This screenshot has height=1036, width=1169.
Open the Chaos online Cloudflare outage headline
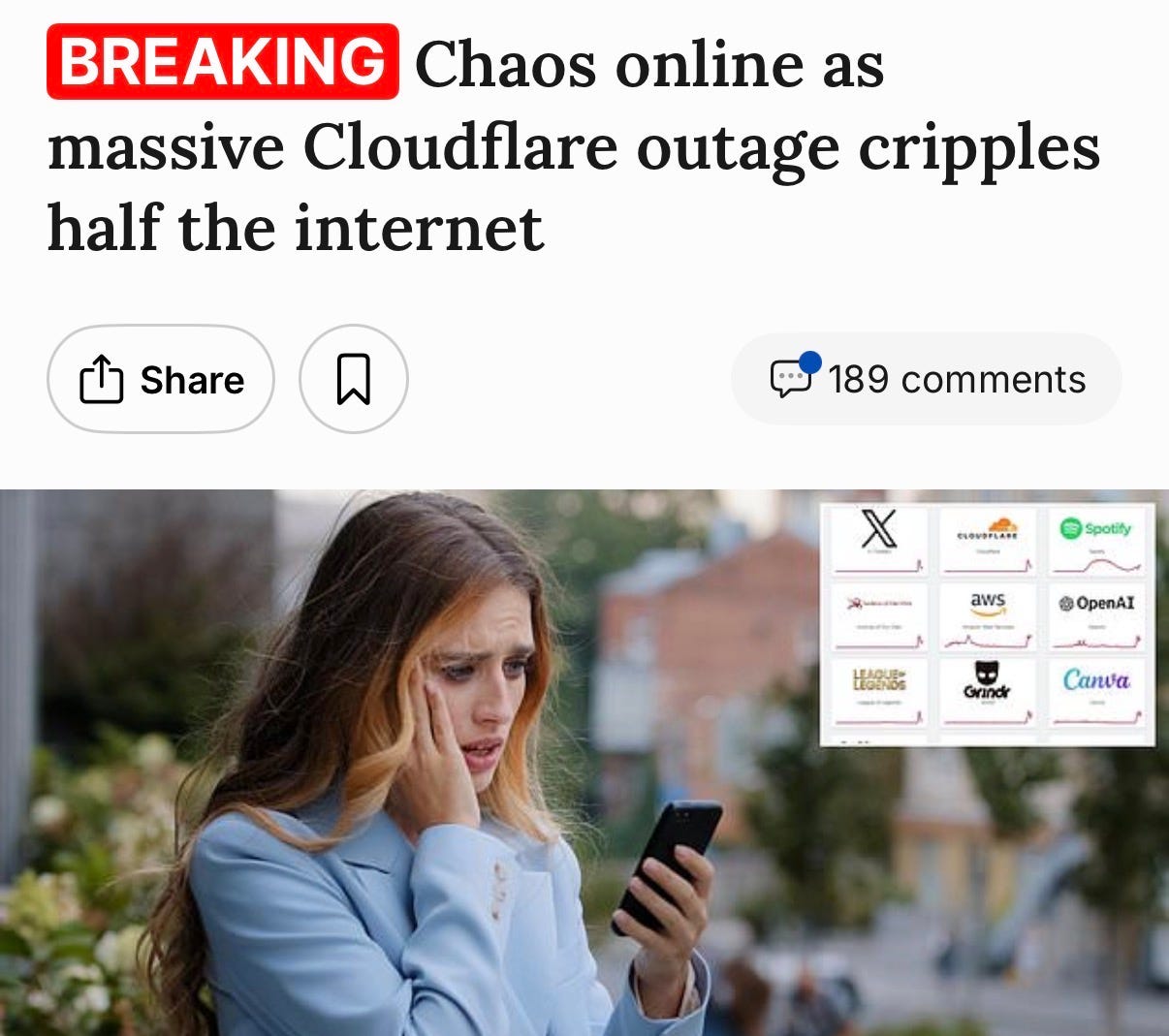[573, 145]
